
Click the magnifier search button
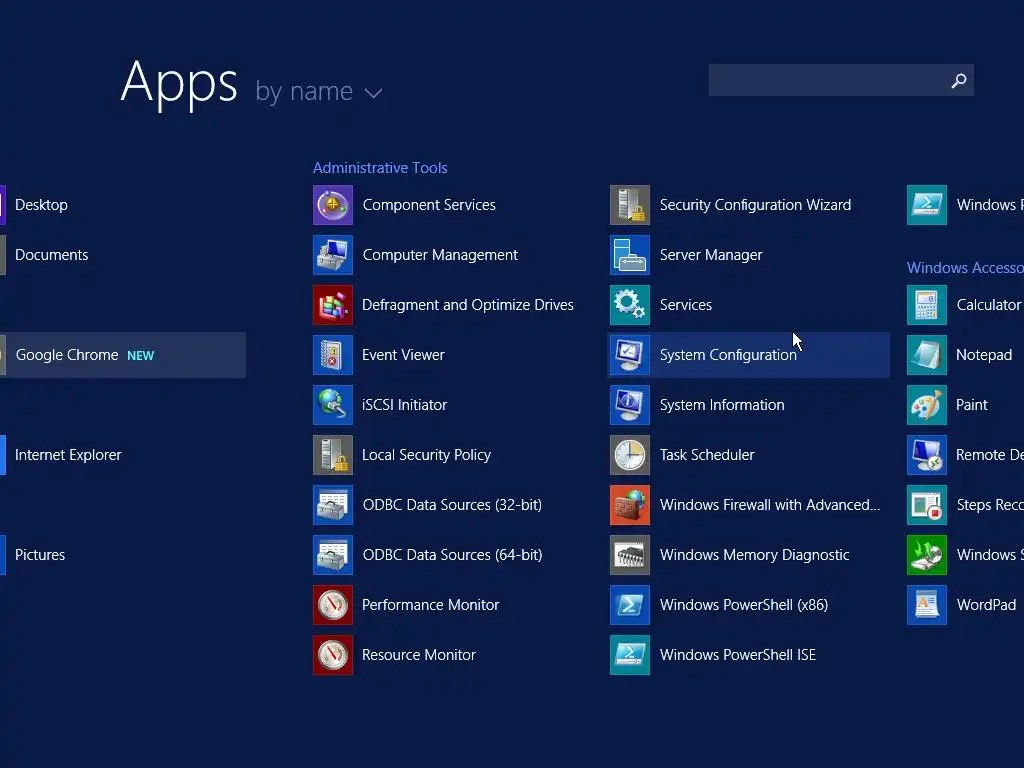coord(959,80)
